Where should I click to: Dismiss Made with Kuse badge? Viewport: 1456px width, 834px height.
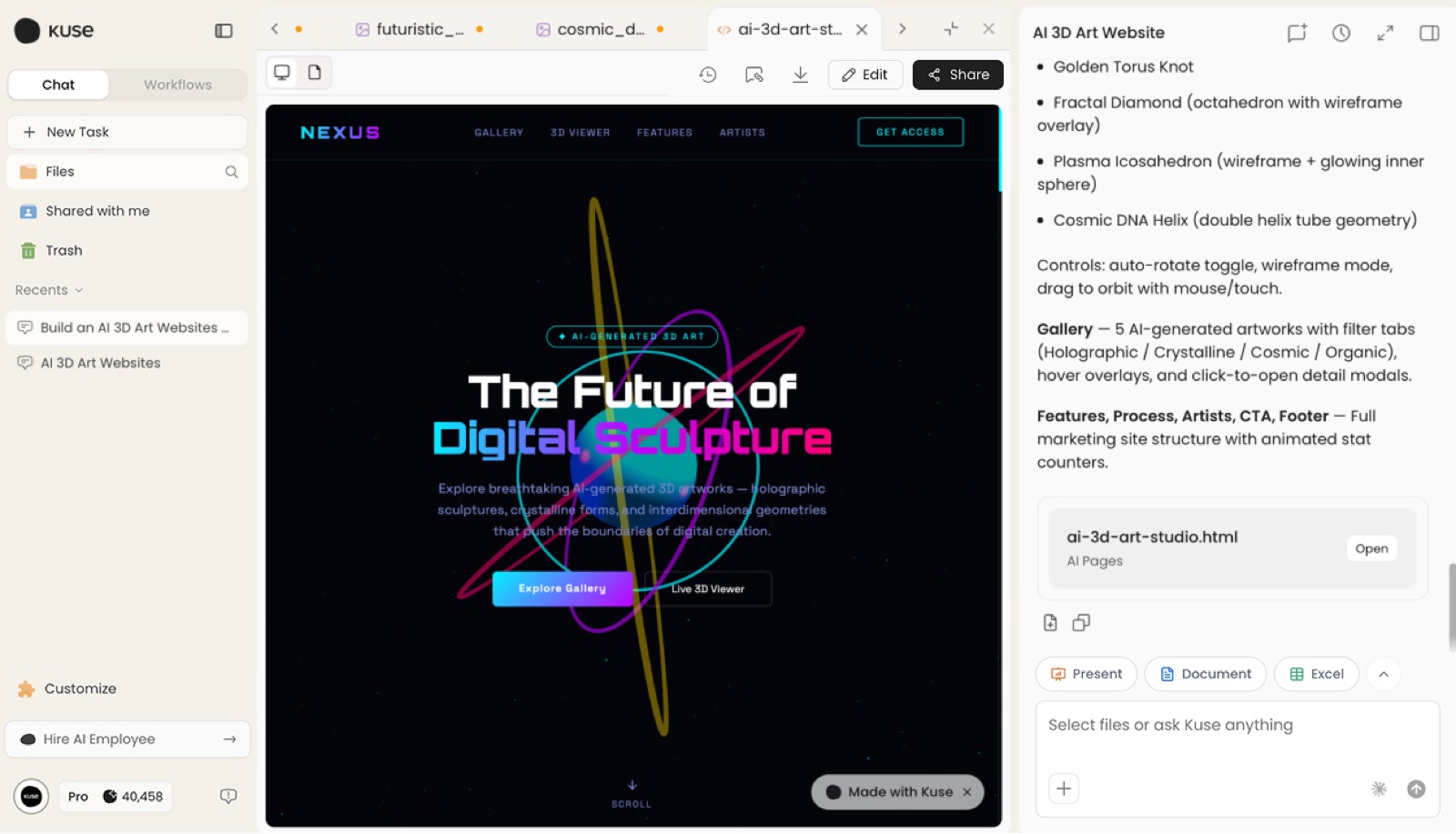pyautogui.click(x=967, y=792)
